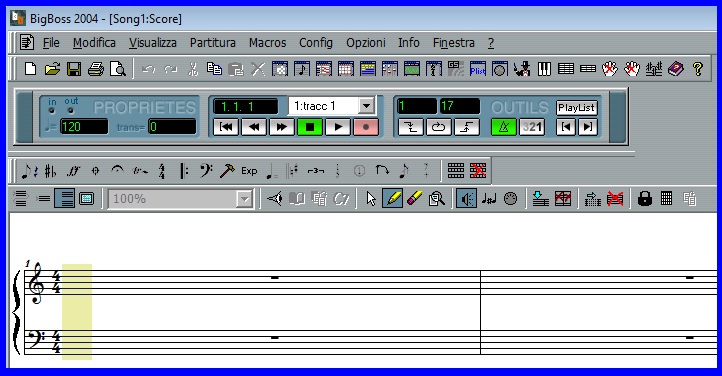
Task: Open the 1:tracc 1 track dropdown
Action: [x=366, y=106]
